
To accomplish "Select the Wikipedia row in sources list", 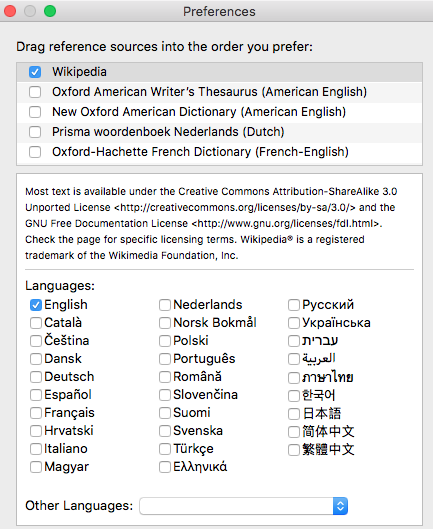I will coord(219,72).
